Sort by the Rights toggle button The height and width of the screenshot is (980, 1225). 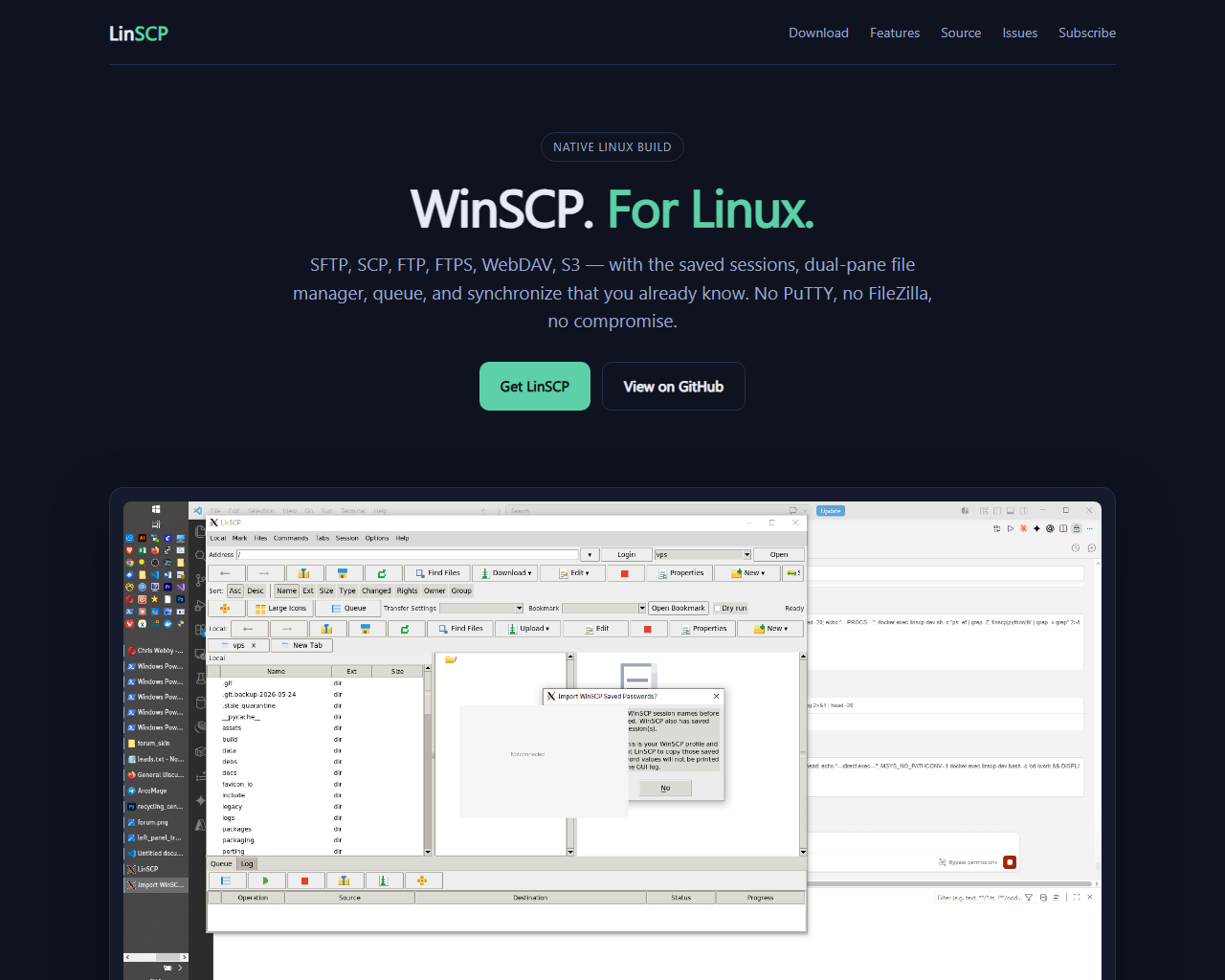click(408, 590)
